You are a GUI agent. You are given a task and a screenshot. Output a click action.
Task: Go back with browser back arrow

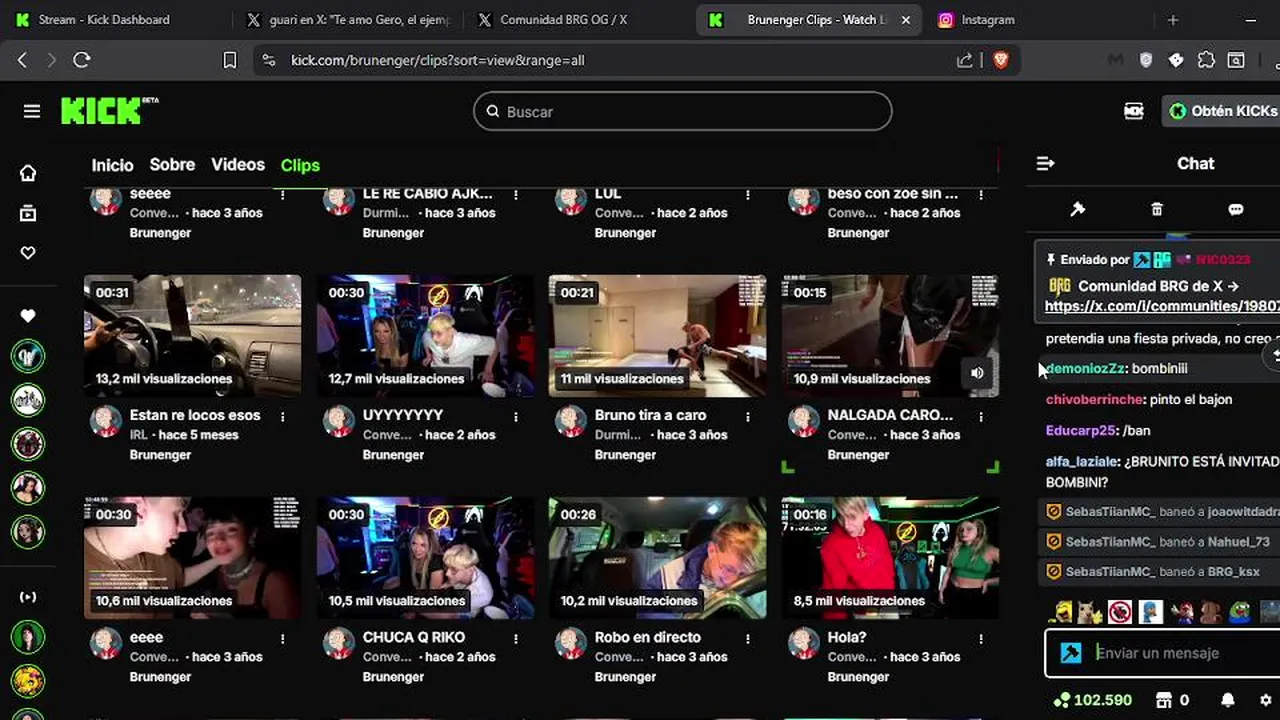point(22,60)
